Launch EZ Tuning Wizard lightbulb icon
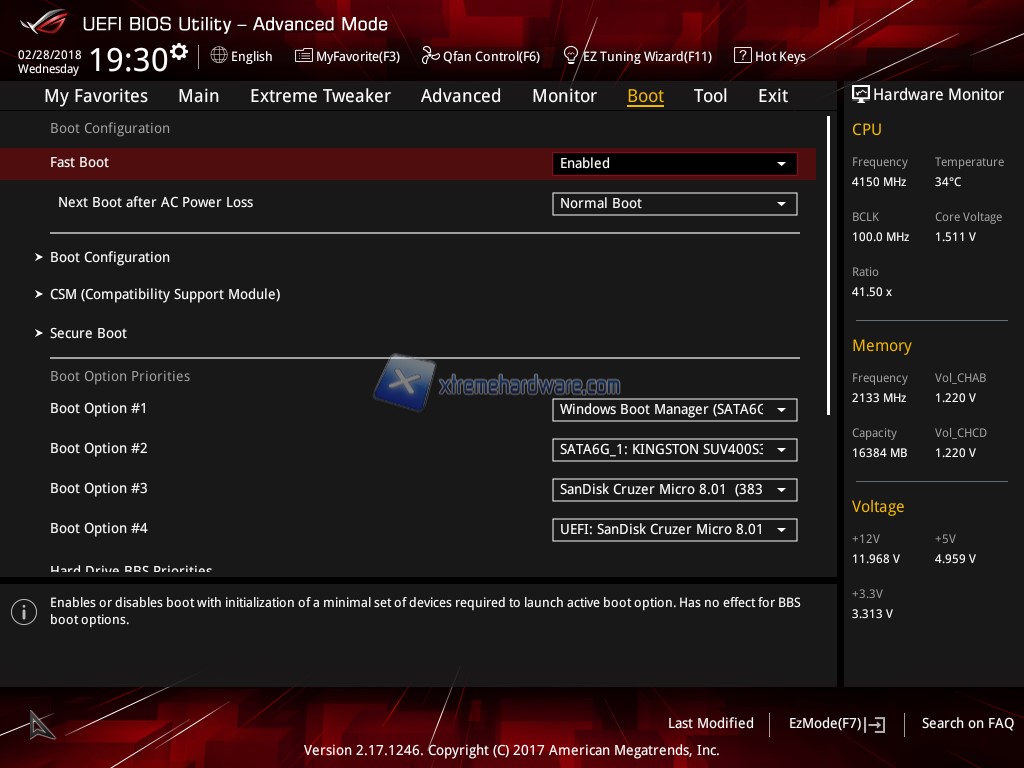 [x=571, y=55]
